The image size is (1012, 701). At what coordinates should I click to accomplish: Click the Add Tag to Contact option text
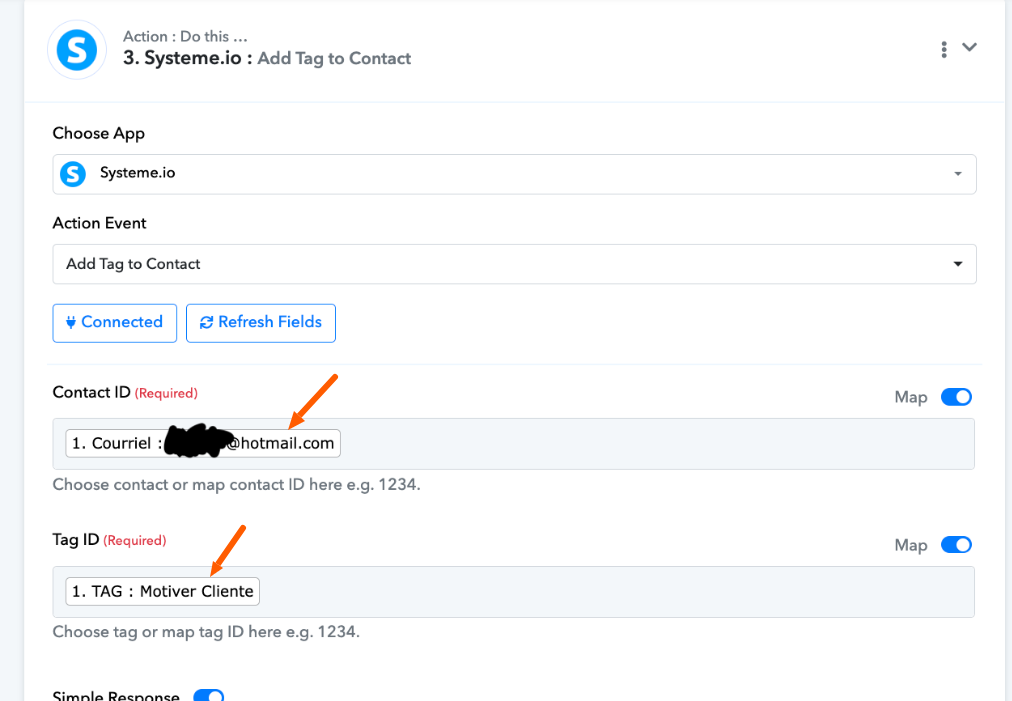tap(133, 263)
